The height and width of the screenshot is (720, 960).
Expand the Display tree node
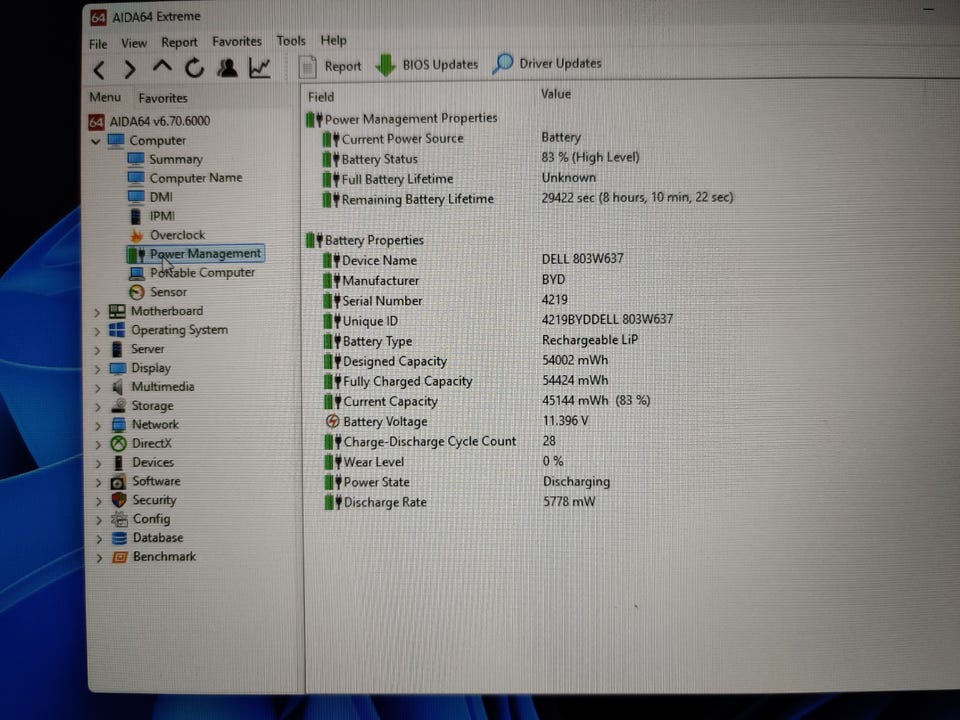(98, 369)
